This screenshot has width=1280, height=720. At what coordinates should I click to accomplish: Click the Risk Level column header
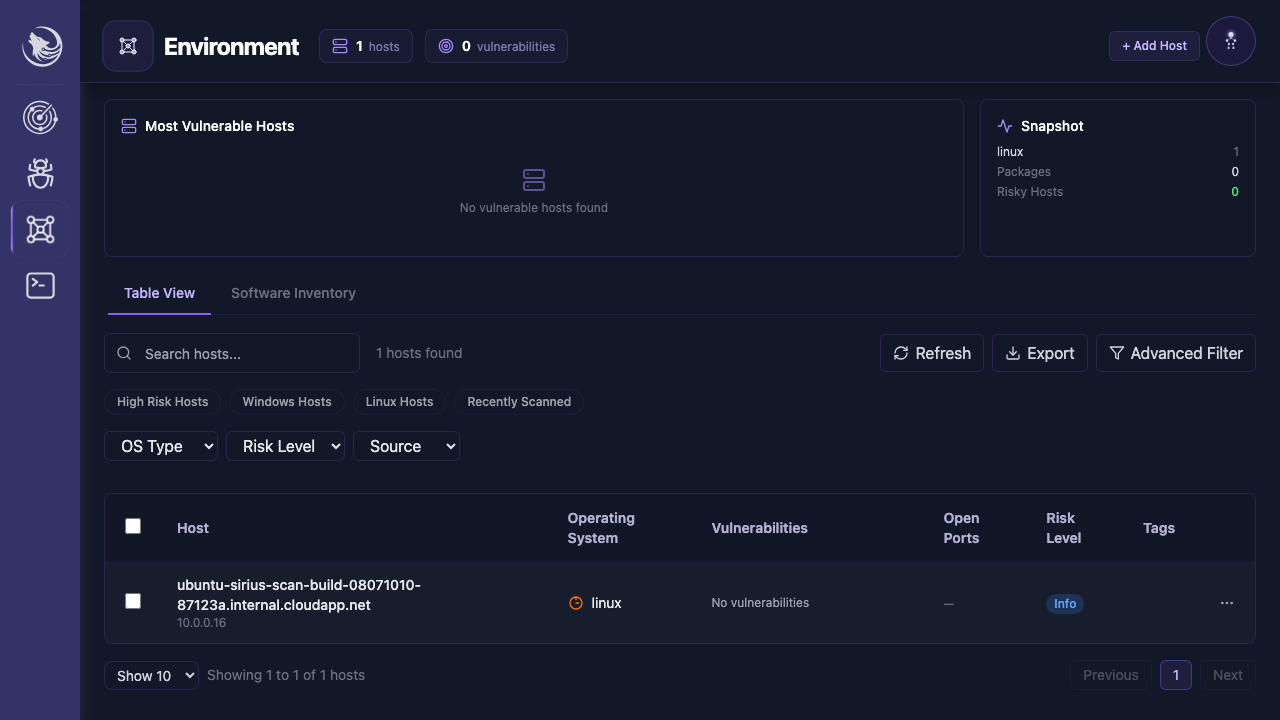[x=1063, y=528]
